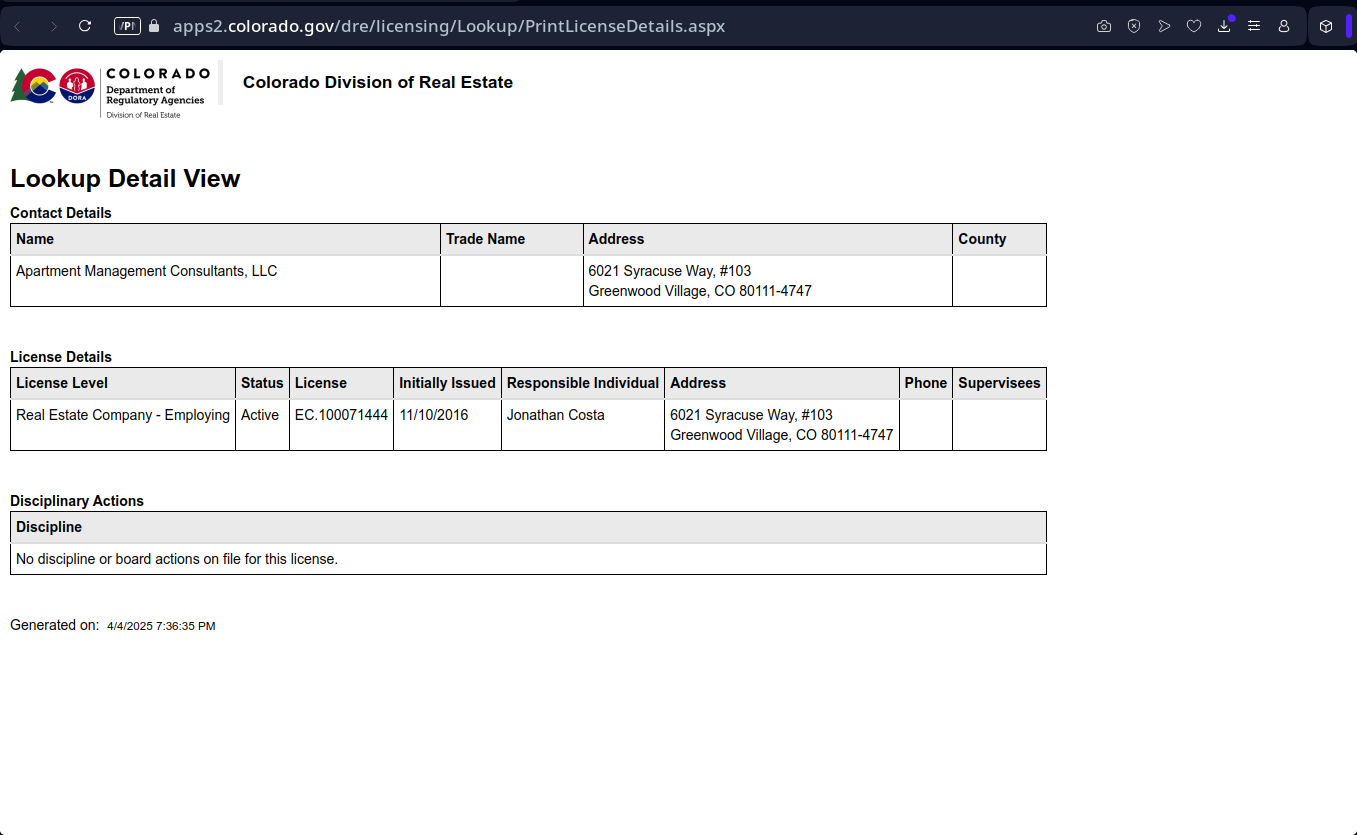Open the Easy Setup sliders icon
Viewport: 1357px width, 835px height.
(x=1254, y=26)
